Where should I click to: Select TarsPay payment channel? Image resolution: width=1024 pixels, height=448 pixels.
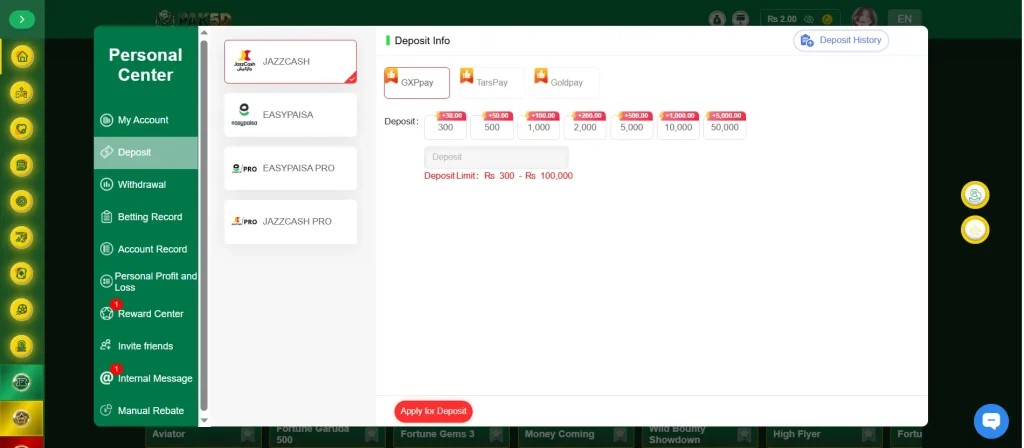pos(492,83)
